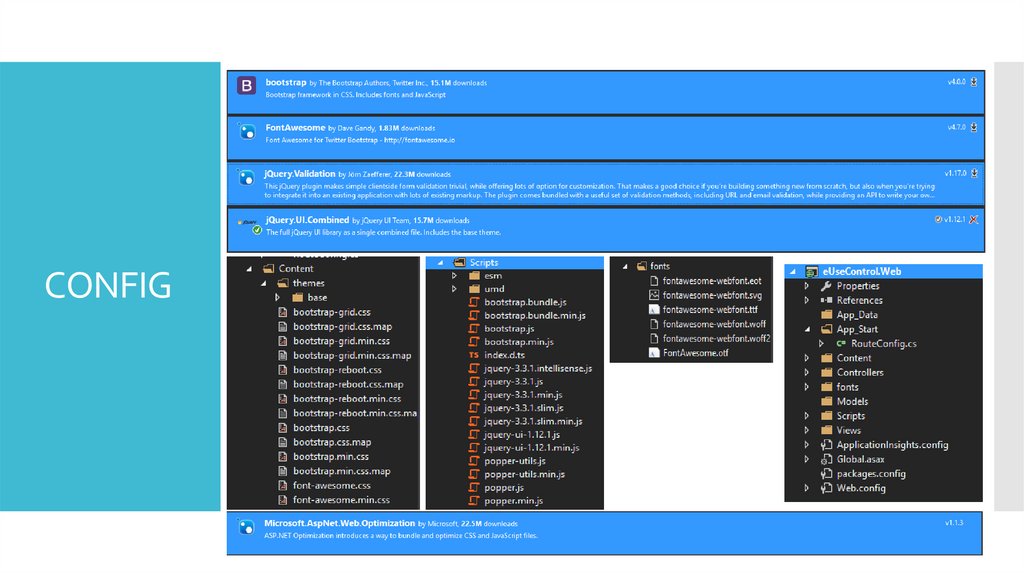Screen dimensions: 1024x574
Task: Select fontawesome-webfont.ttf file
Action: tap(710, 310)
